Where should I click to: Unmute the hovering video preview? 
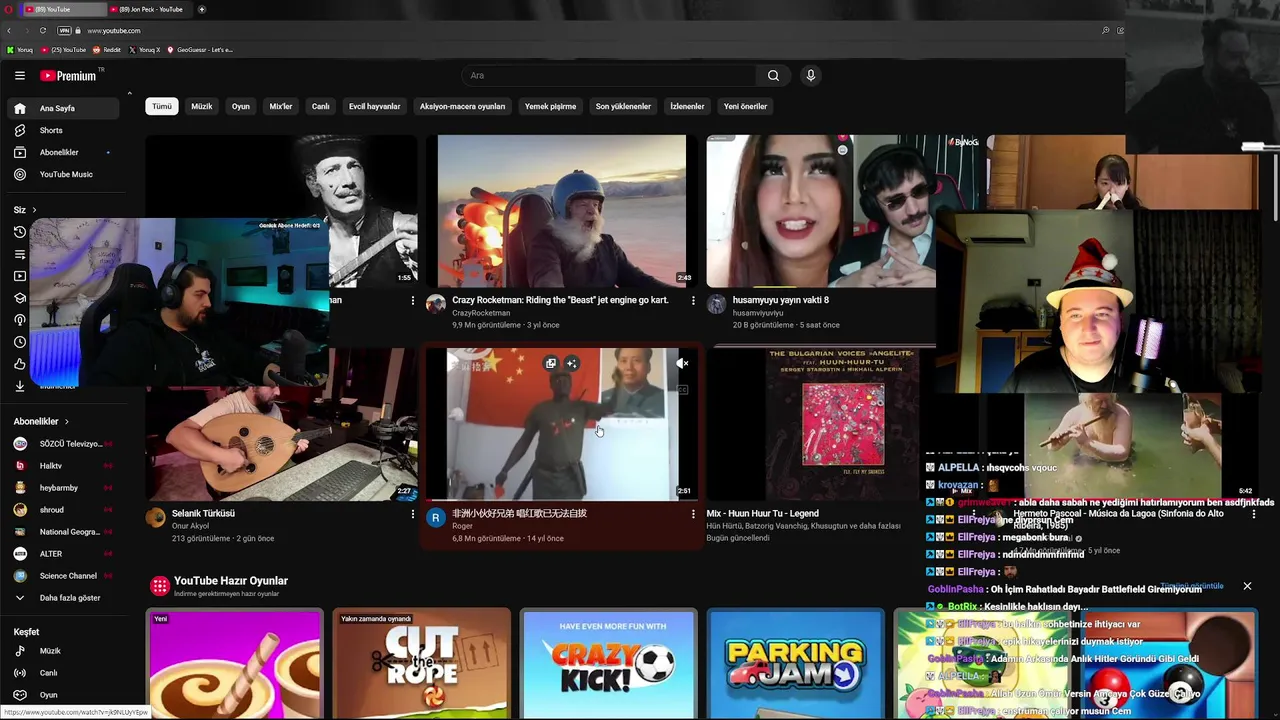(x=682, y=363)
